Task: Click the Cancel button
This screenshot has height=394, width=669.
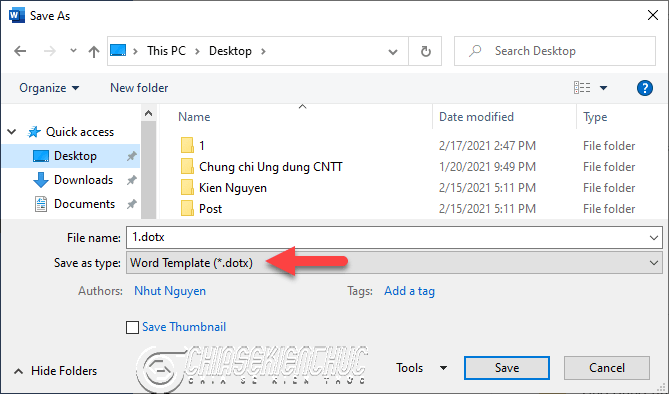Action: coord(607,368)
